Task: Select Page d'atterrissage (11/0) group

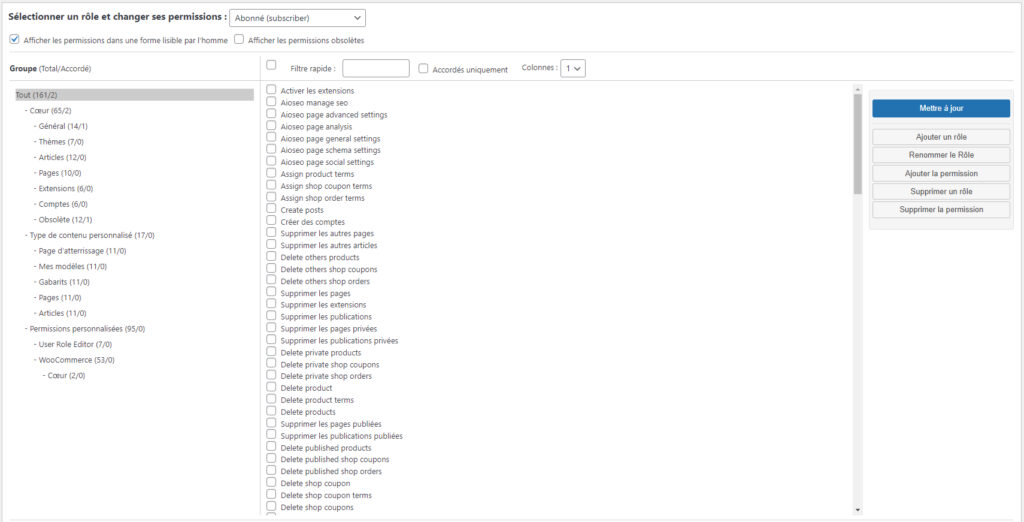Action: pos(82,251)
